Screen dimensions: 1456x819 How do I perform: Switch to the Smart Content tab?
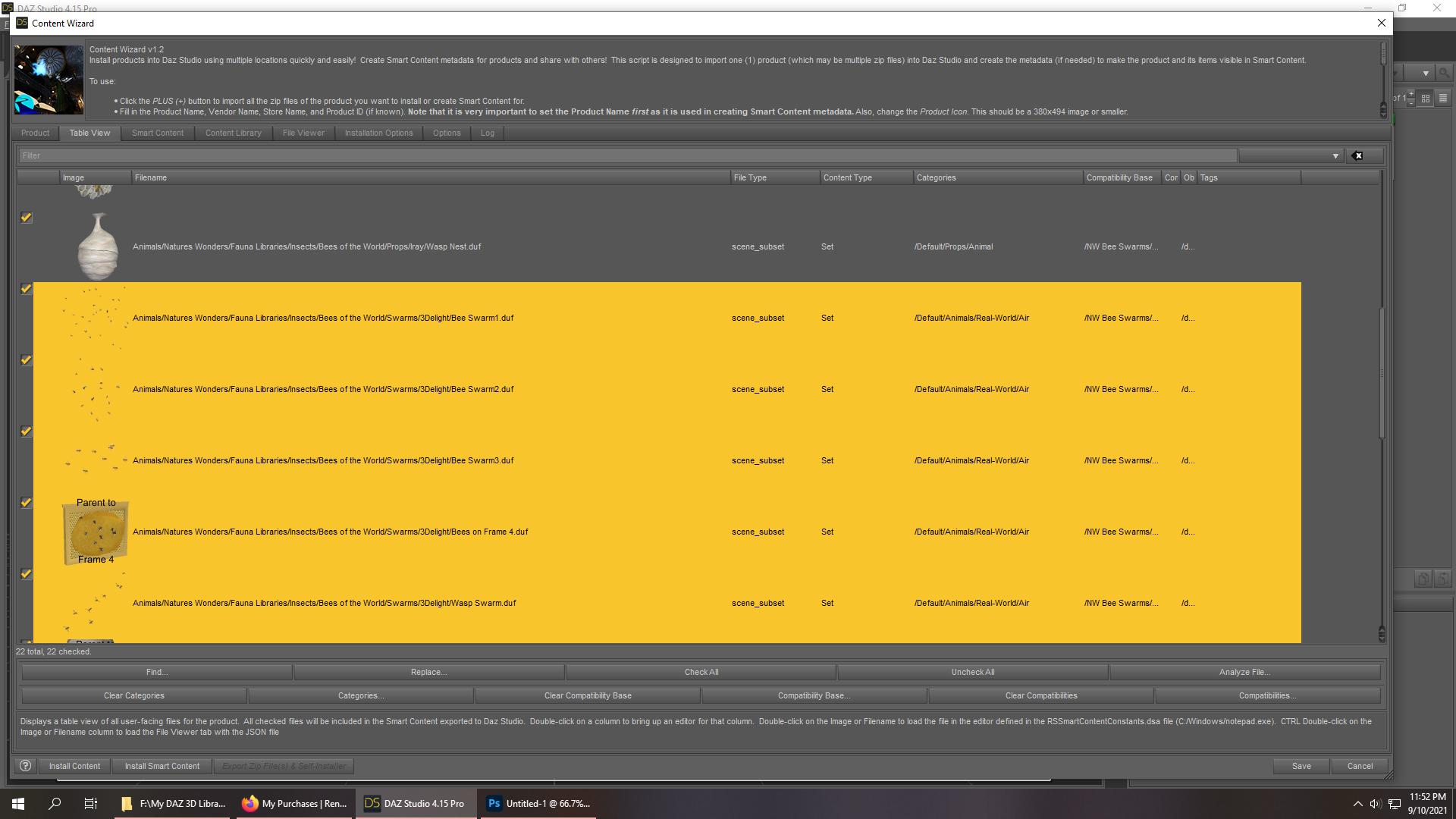point(157,133)
